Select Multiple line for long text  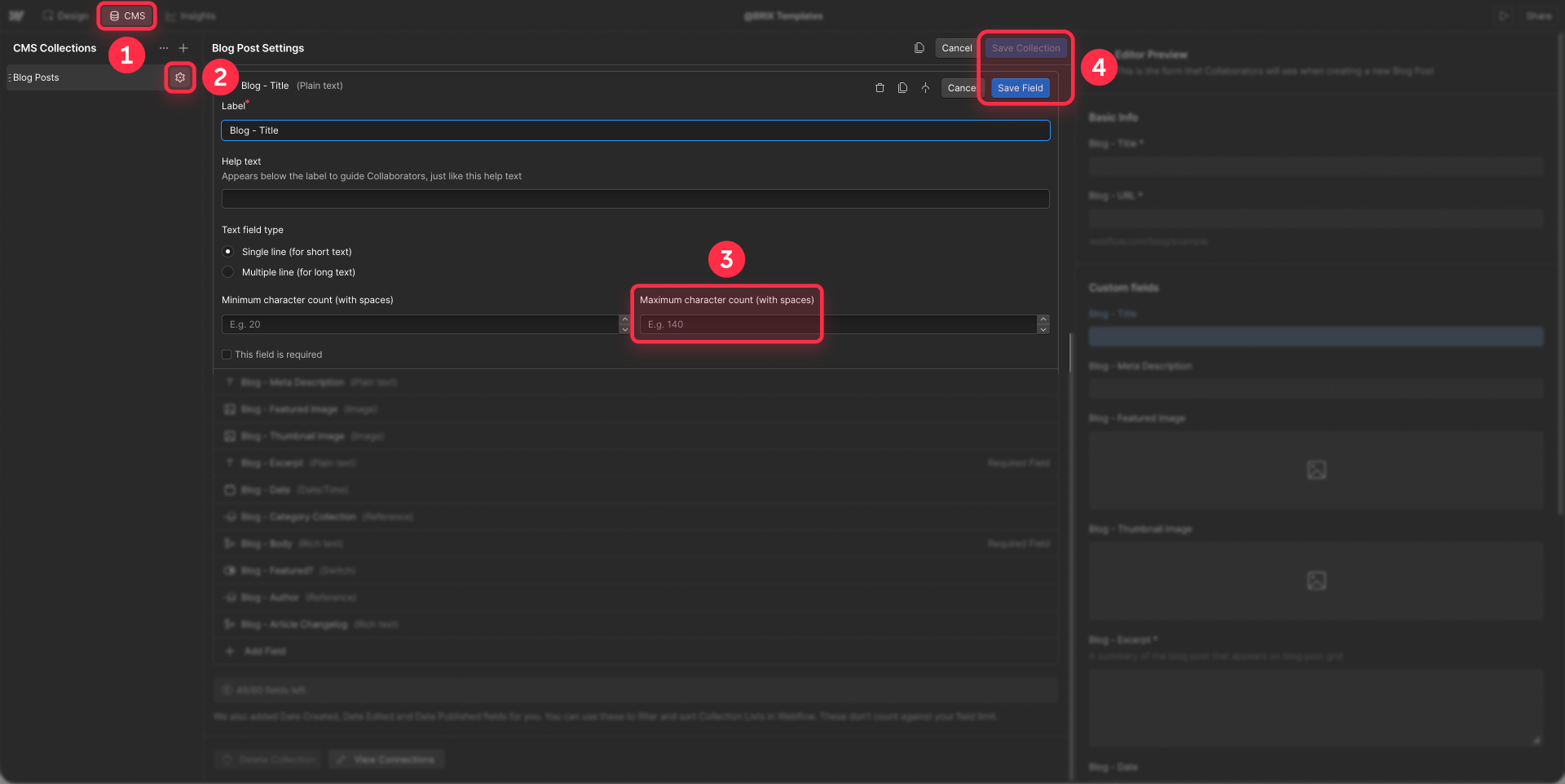coord(227,271)
